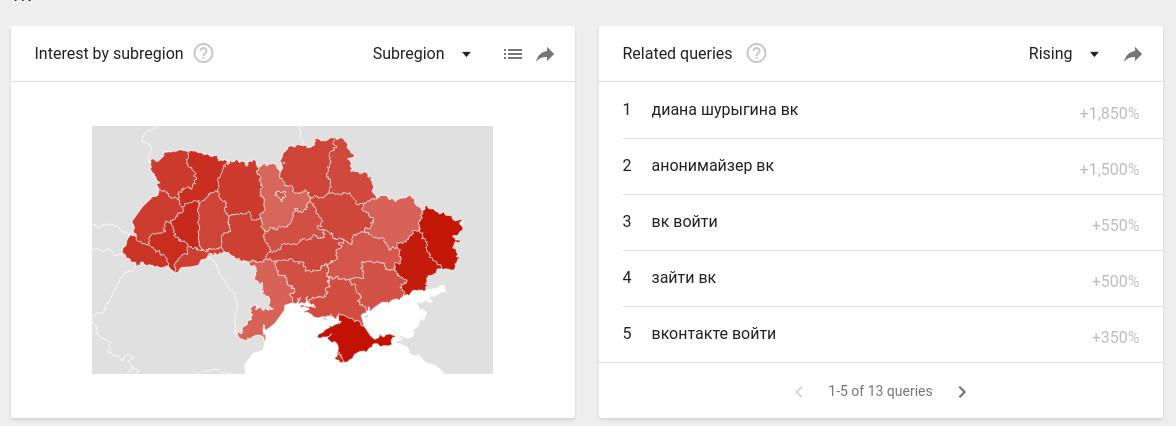Select the dark red easternmost Luhansk region

438,234
